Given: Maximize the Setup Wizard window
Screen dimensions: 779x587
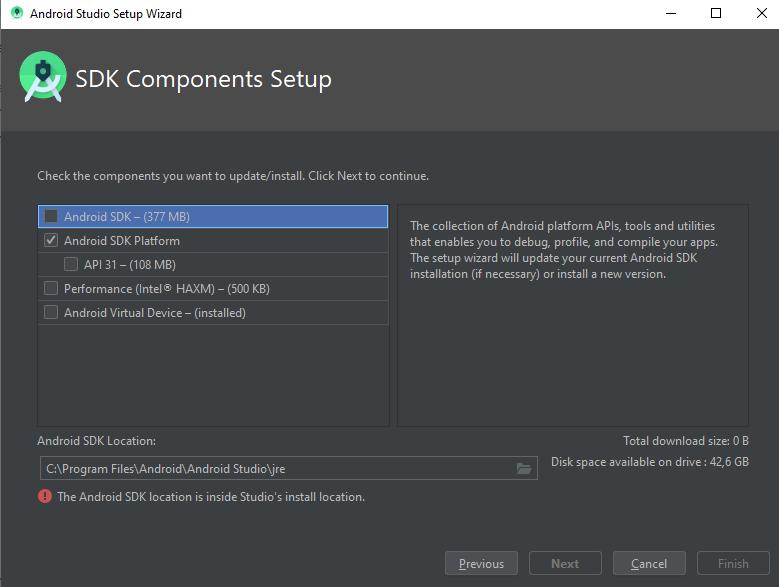Looking at the screenshot, I should 716,13.
